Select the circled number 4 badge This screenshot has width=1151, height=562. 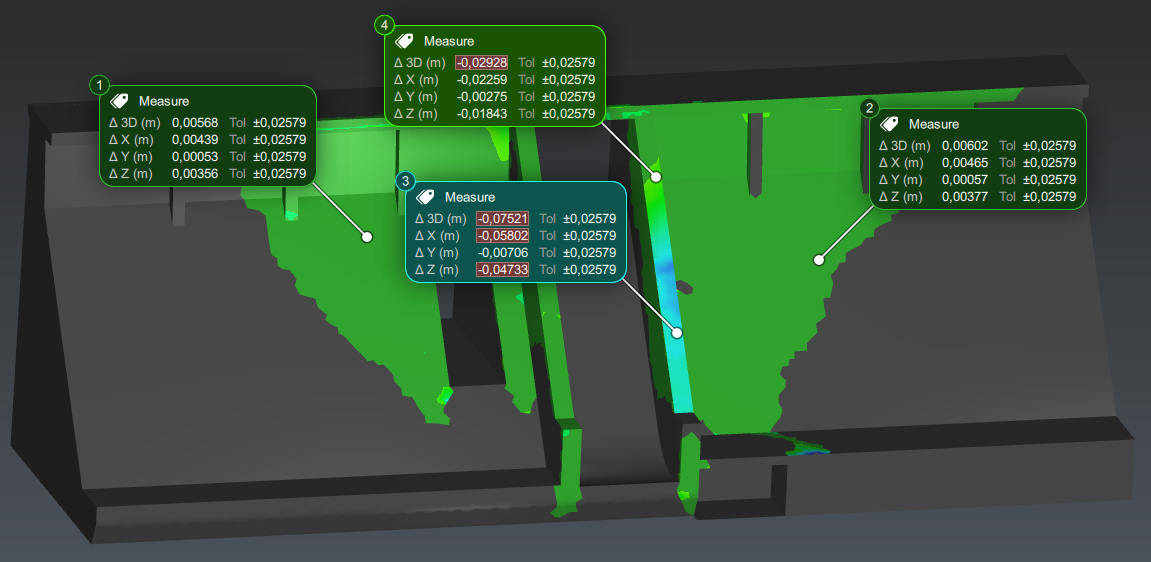coord(384,25)
